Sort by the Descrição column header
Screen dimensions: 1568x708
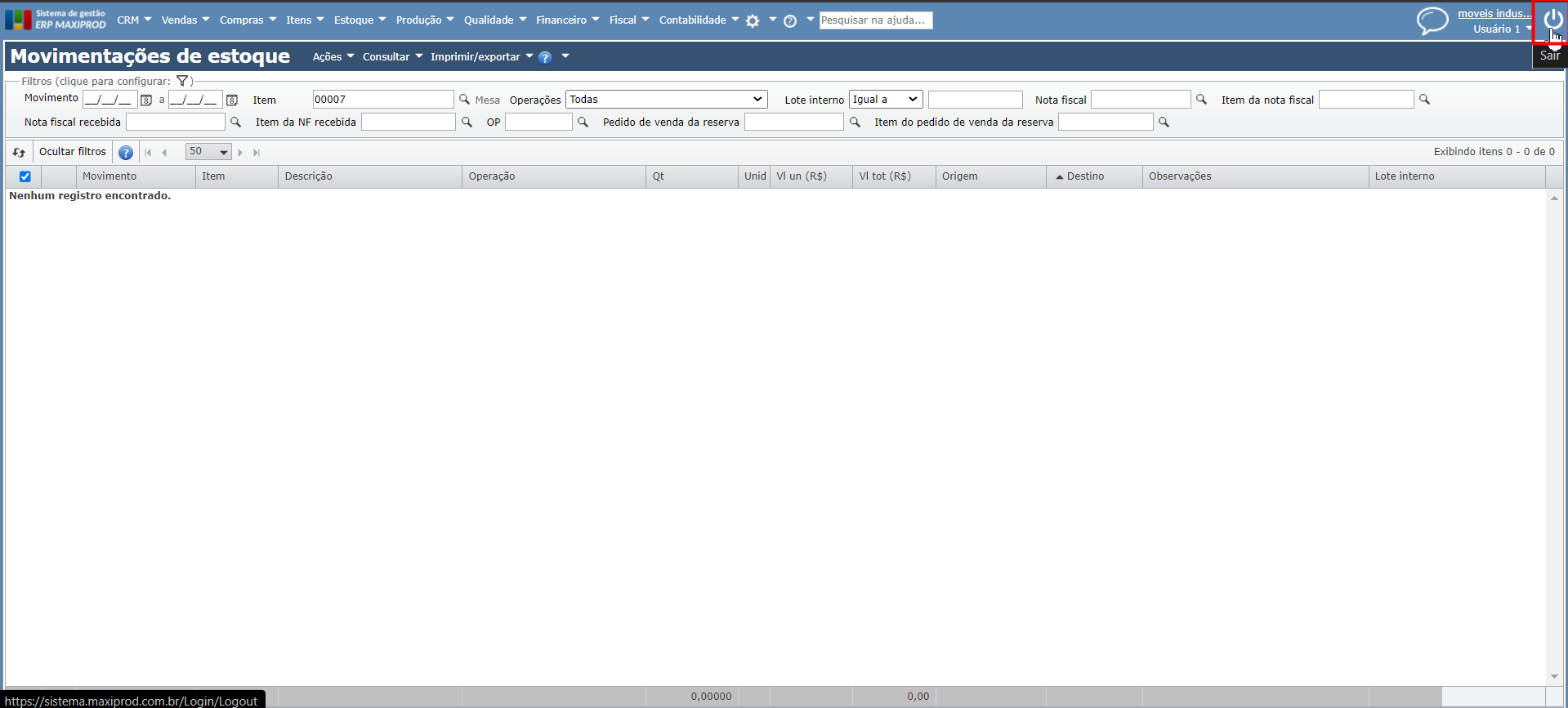tap(370, 176)
